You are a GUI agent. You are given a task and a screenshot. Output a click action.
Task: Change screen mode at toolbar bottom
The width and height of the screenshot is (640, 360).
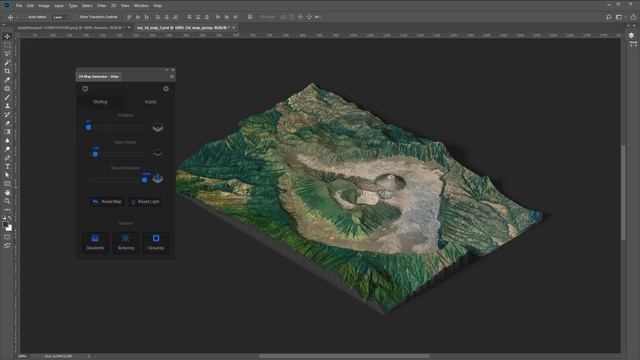tap(7, 245)
